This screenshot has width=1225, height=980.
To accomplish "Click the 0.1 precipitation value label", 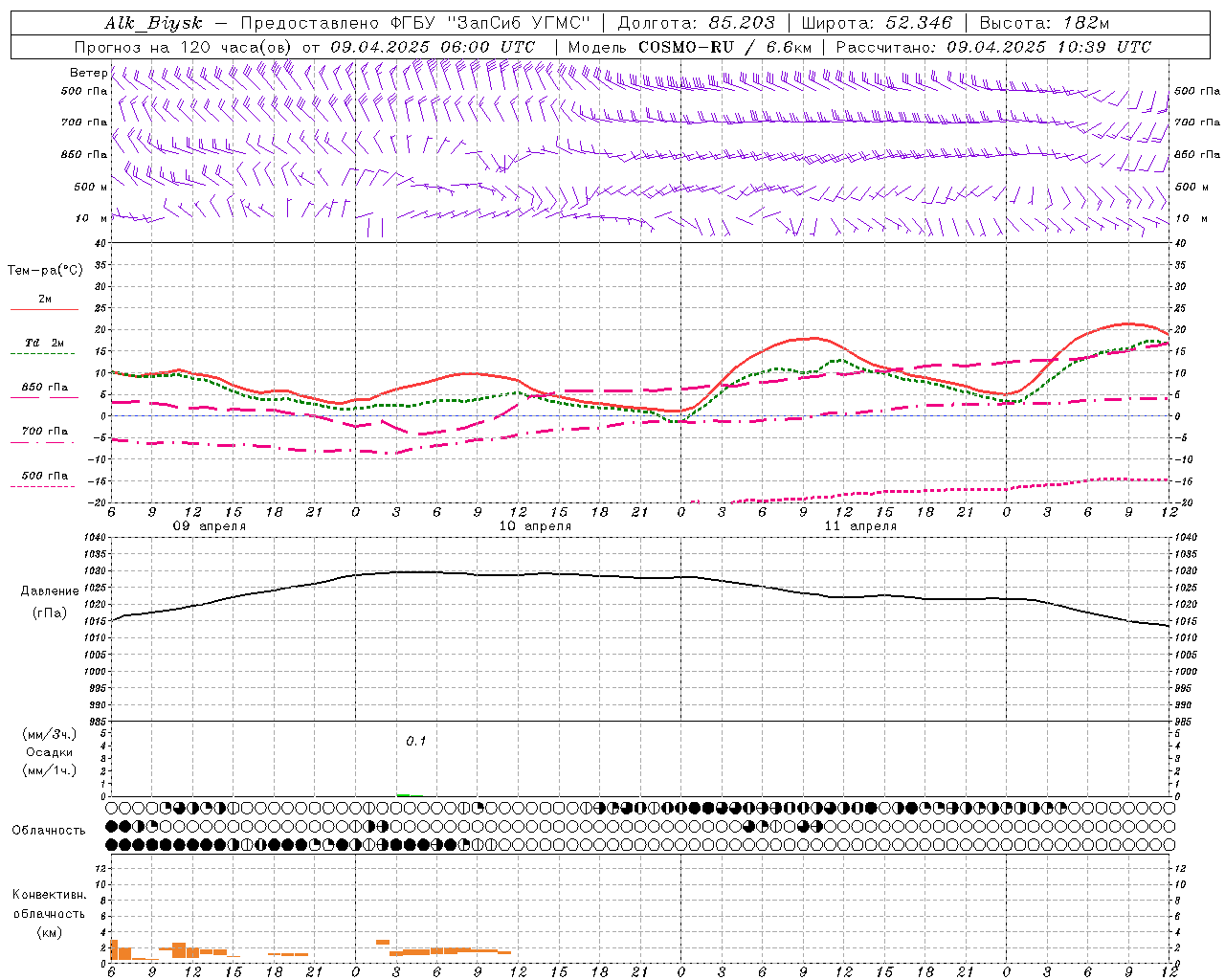I will coord(415,742).
